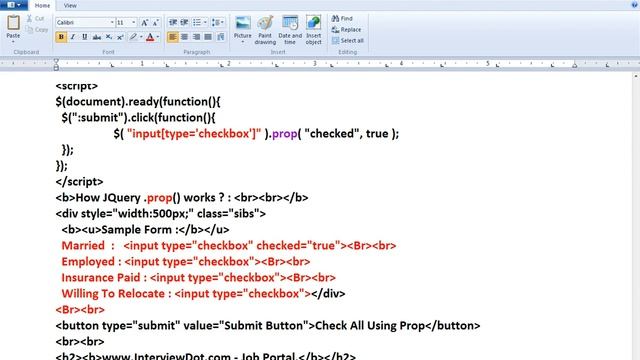Expand the Picture dropdown arrow
This screenshot has height=360, width=640.
[242, 42]
